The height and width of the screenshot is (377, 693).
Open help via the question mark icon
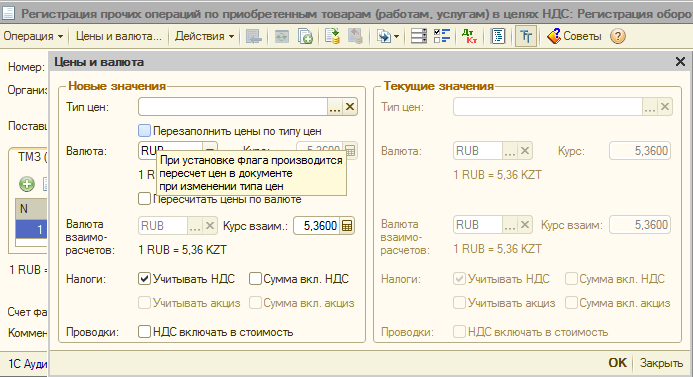[618, 36]
